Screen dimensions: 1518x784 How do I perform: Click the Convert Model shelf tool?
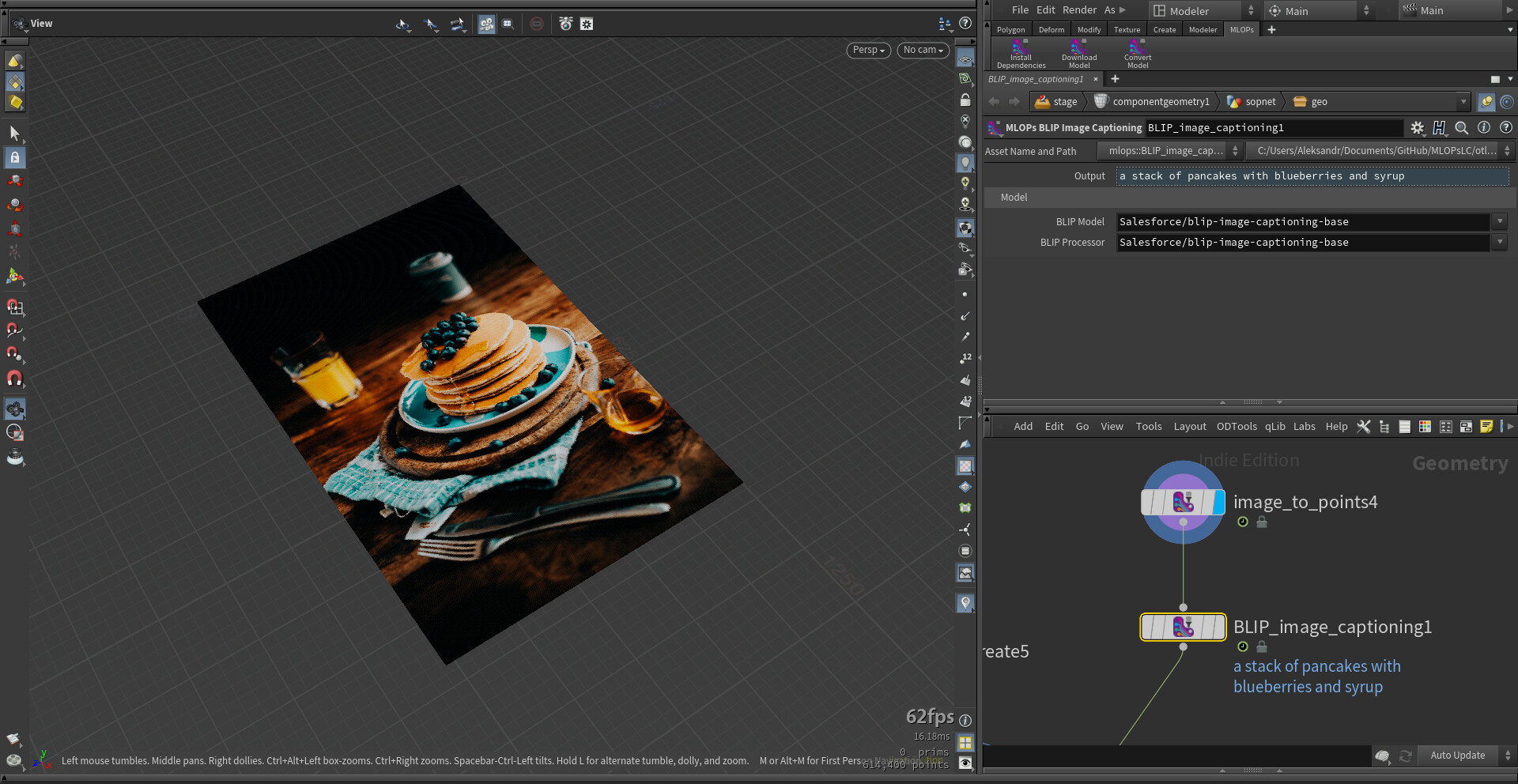click(1137, 54)
